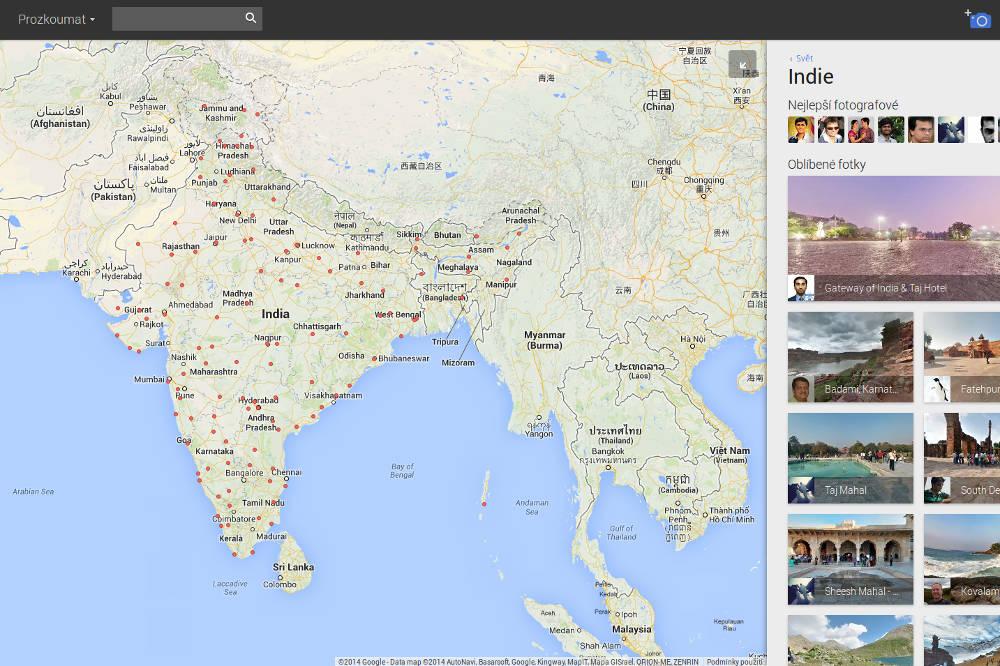Open the Prozkoumat dropdown menu
Screen dimensions: 1000x666
click(x=56, y=19)
